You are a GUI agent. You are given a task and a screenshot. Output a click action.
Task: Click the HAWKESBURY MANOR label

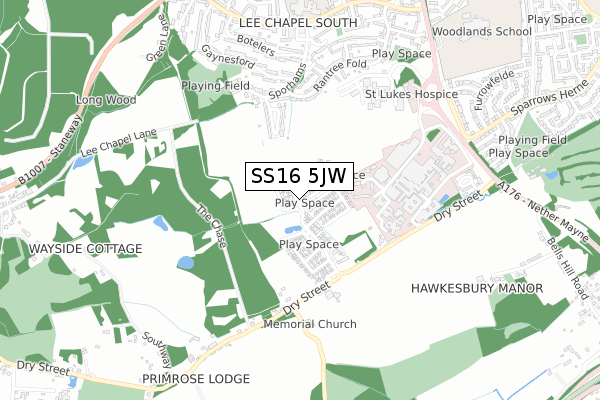pyautogui.click(x=477, y=288)
